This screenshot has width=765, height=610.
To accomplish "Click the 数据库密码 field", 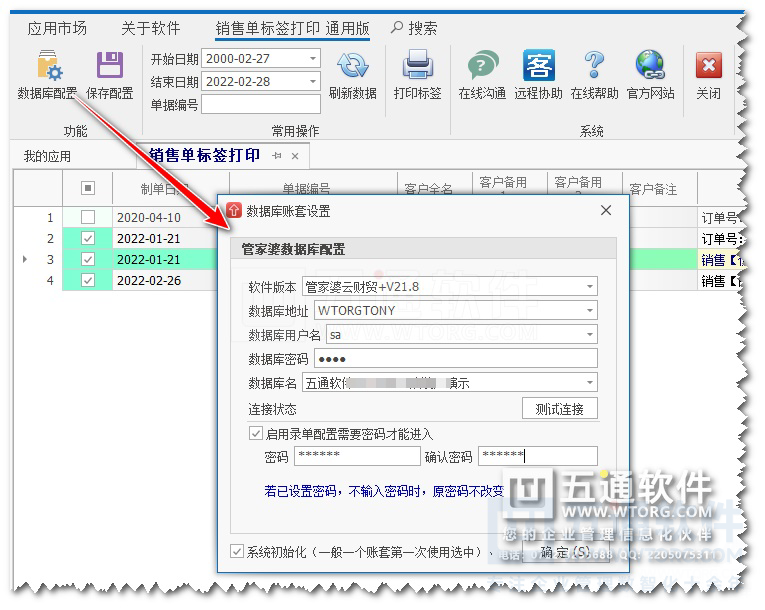I will tap(456, 359).
